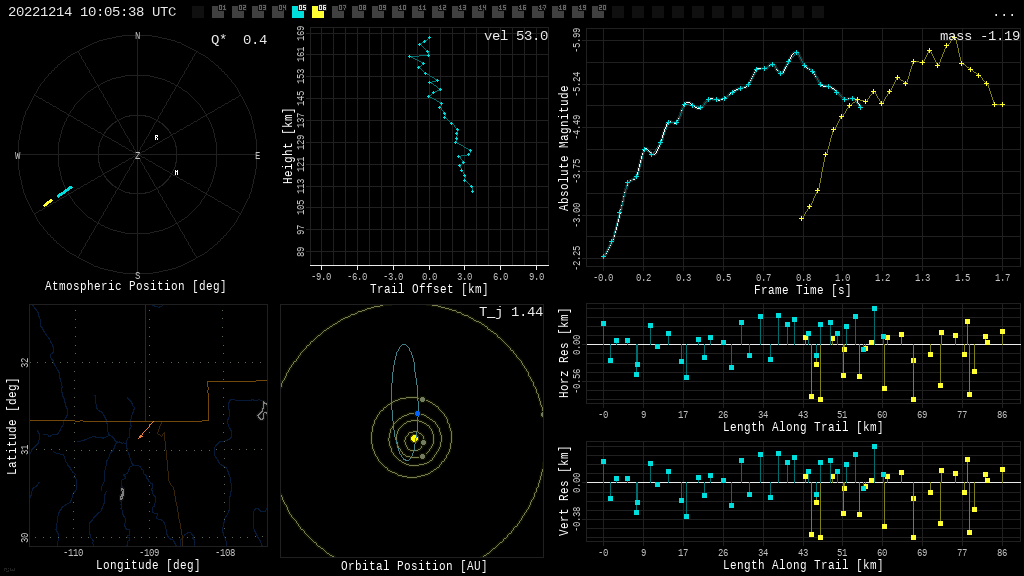Image resolution: width=1024 pixels, height=576 pixels.
Task: Click the orange meteor ground track on map
Action: point(146,430)
